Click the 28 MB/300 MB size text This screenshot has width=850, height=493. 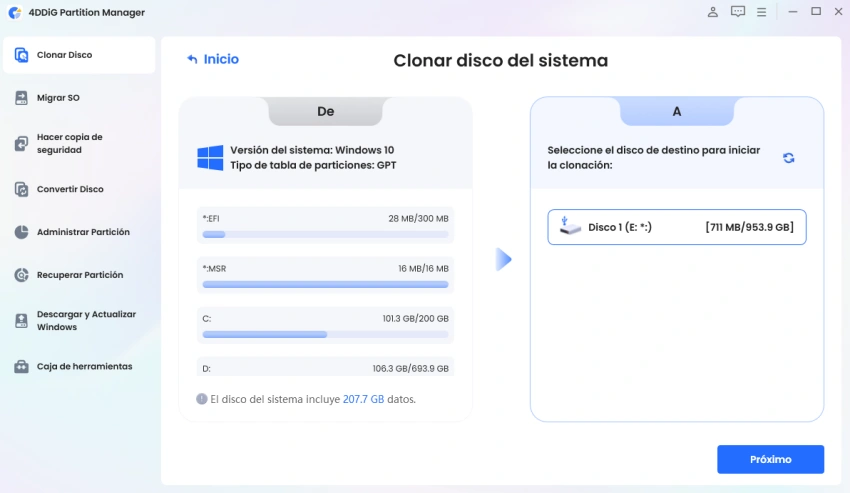coord(418,219)
